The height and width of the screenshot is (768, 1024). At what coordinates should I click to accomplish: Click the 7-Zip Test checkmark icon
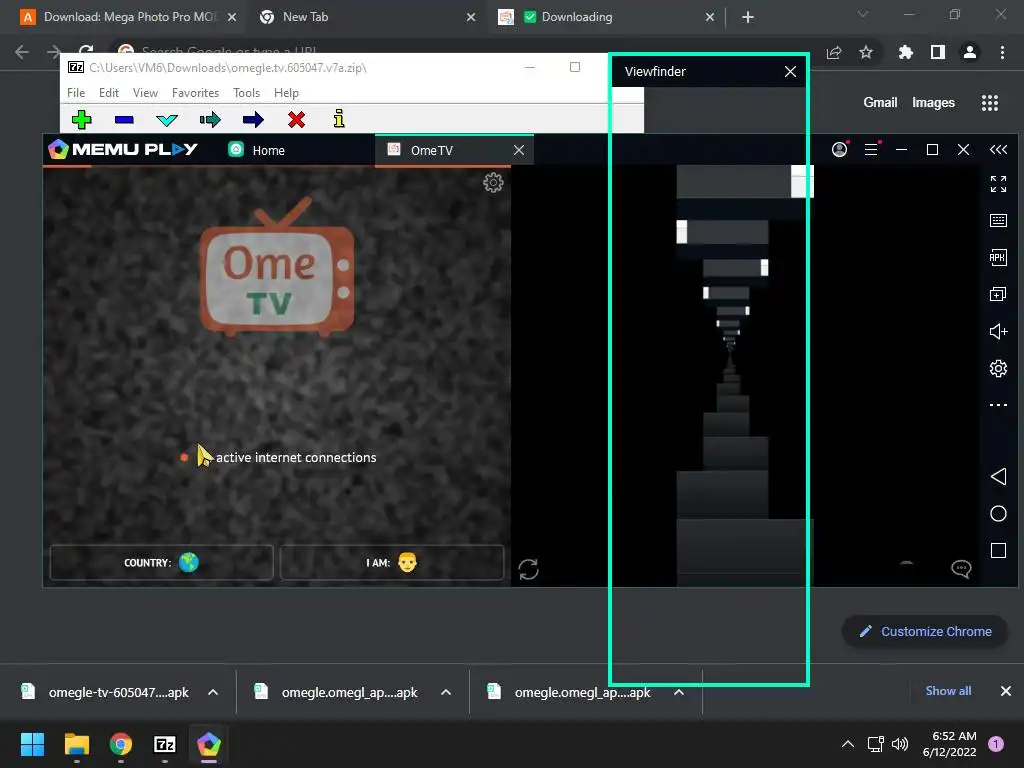coord(167,120)
